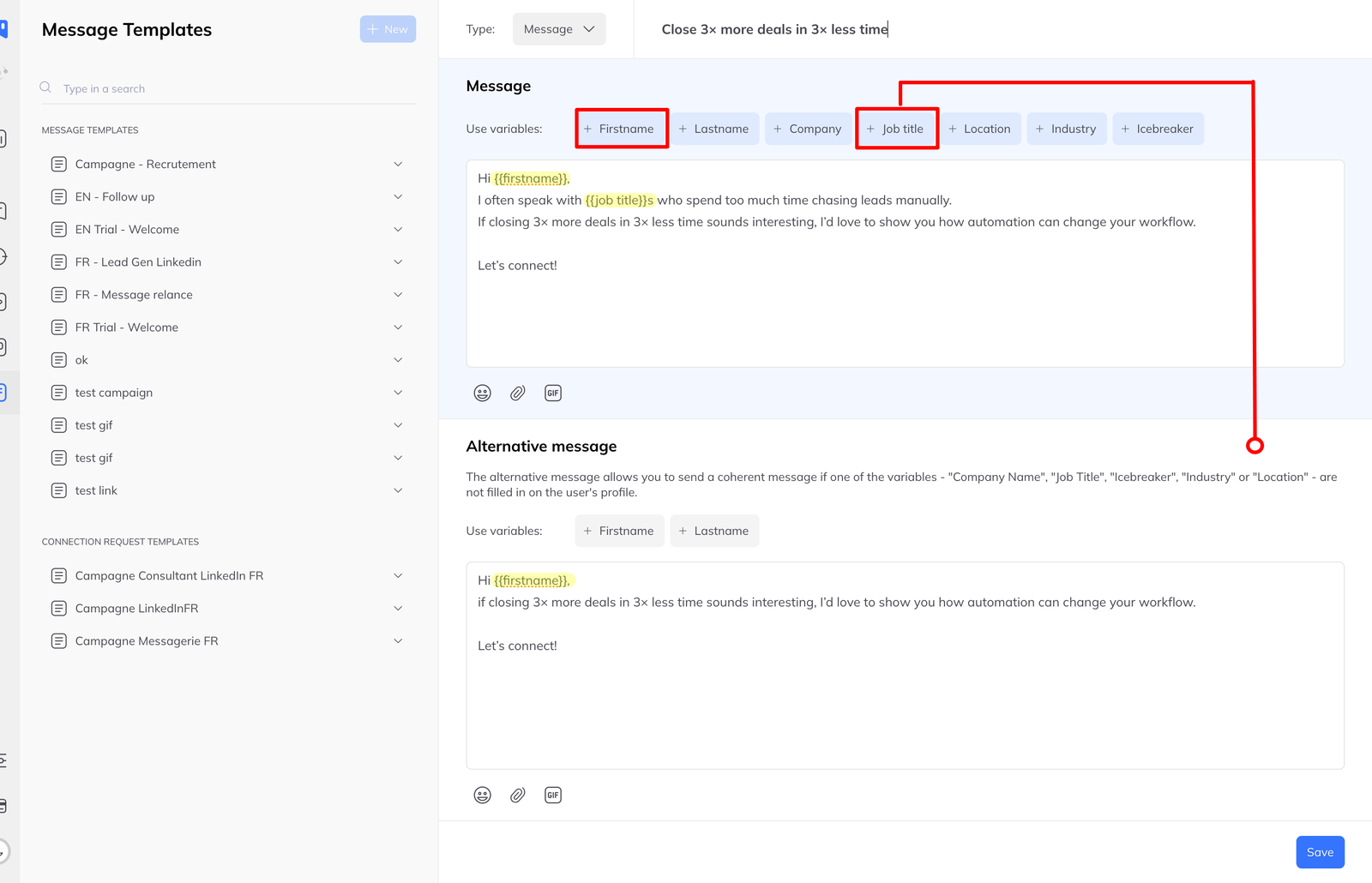The image size is (1372, 883).
Task: Click the document icon beside "EN - Follow up"
Action: tap(59, 197)
